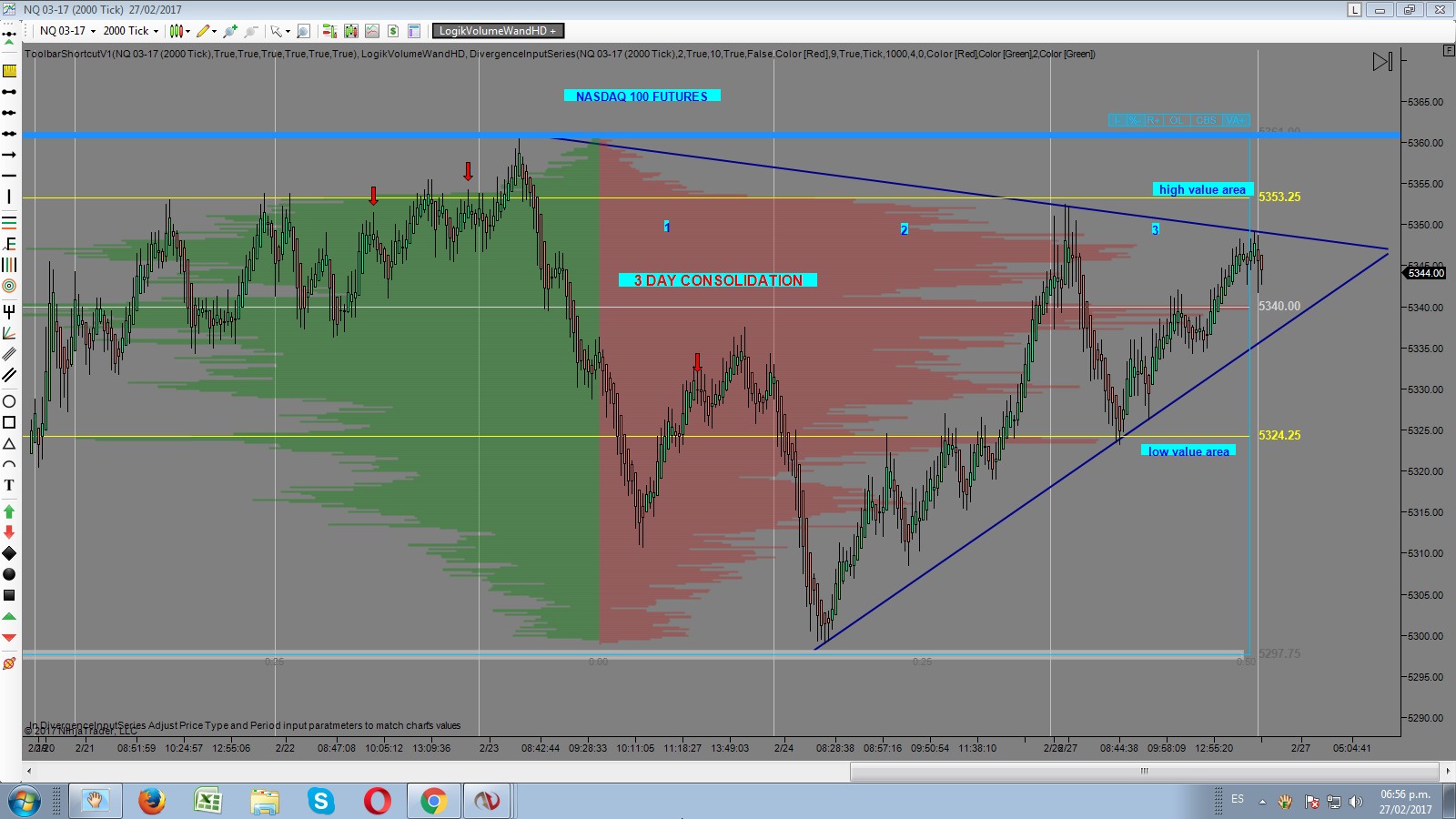Click the 5324.25 price level label

pos(1279,435)
